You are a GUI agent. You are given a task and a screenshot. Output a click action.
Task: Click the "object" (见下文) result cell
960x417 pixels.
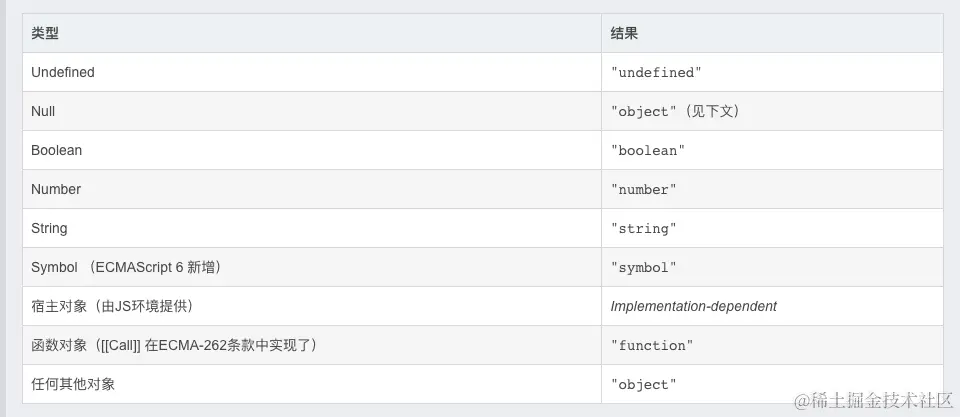coord(675,112)
